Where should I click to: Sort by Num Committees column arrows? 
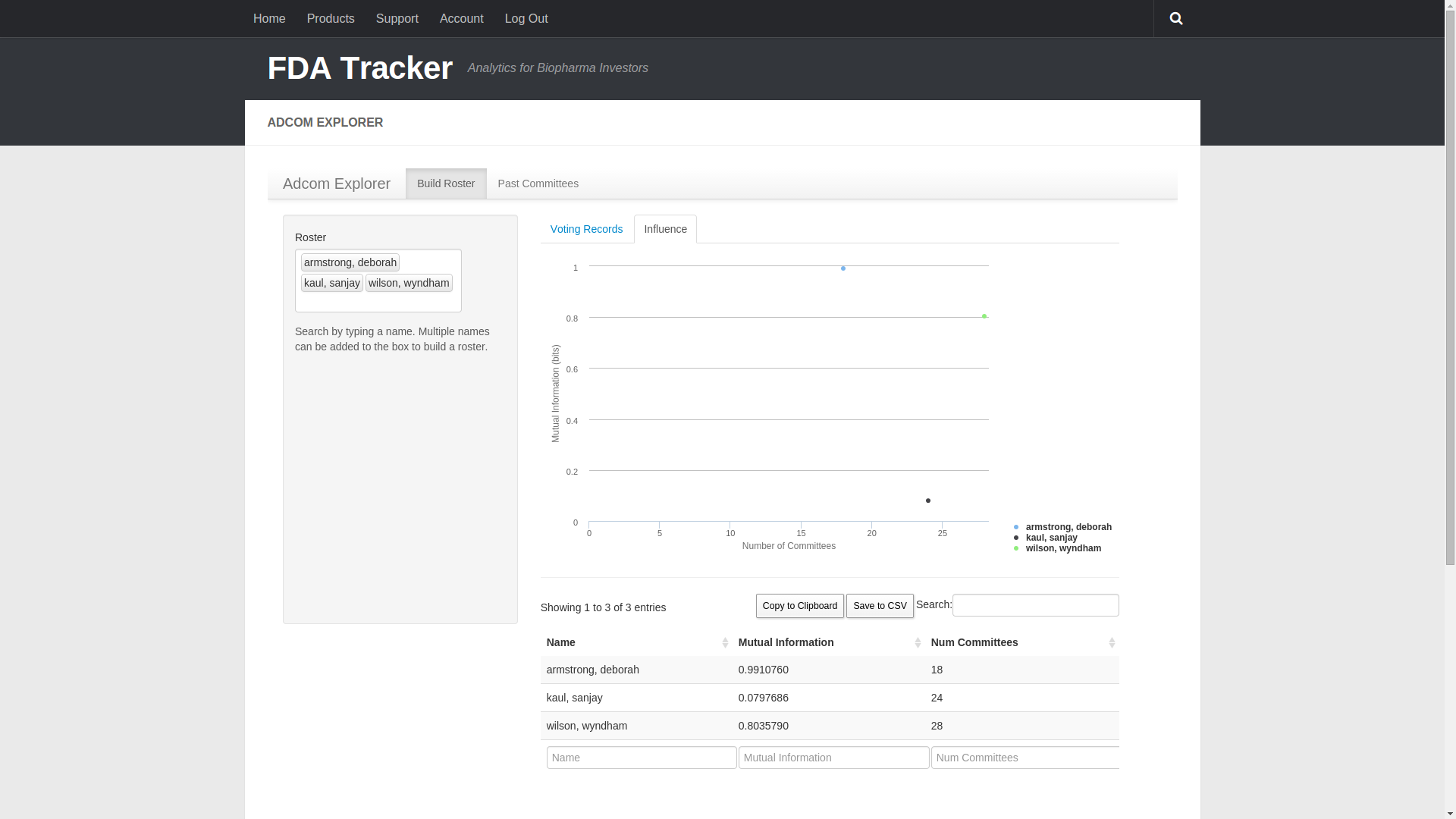[x=1112, y=643]
